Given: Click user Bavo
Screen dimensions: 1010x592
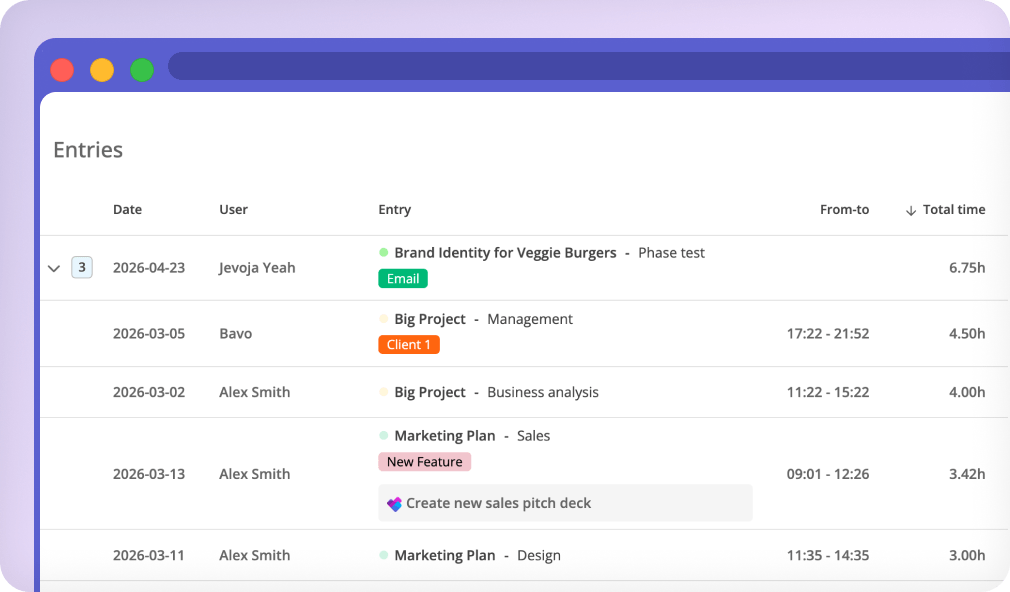Looking at the screenshot, I should (236, 334).
